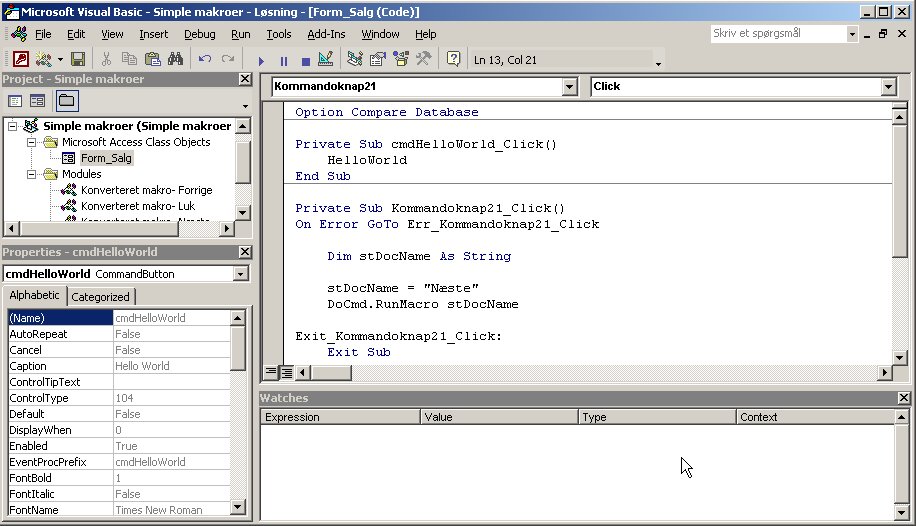
Task: Click the 'Skriv et spørgsmål' help box
Action: point(778,33)
